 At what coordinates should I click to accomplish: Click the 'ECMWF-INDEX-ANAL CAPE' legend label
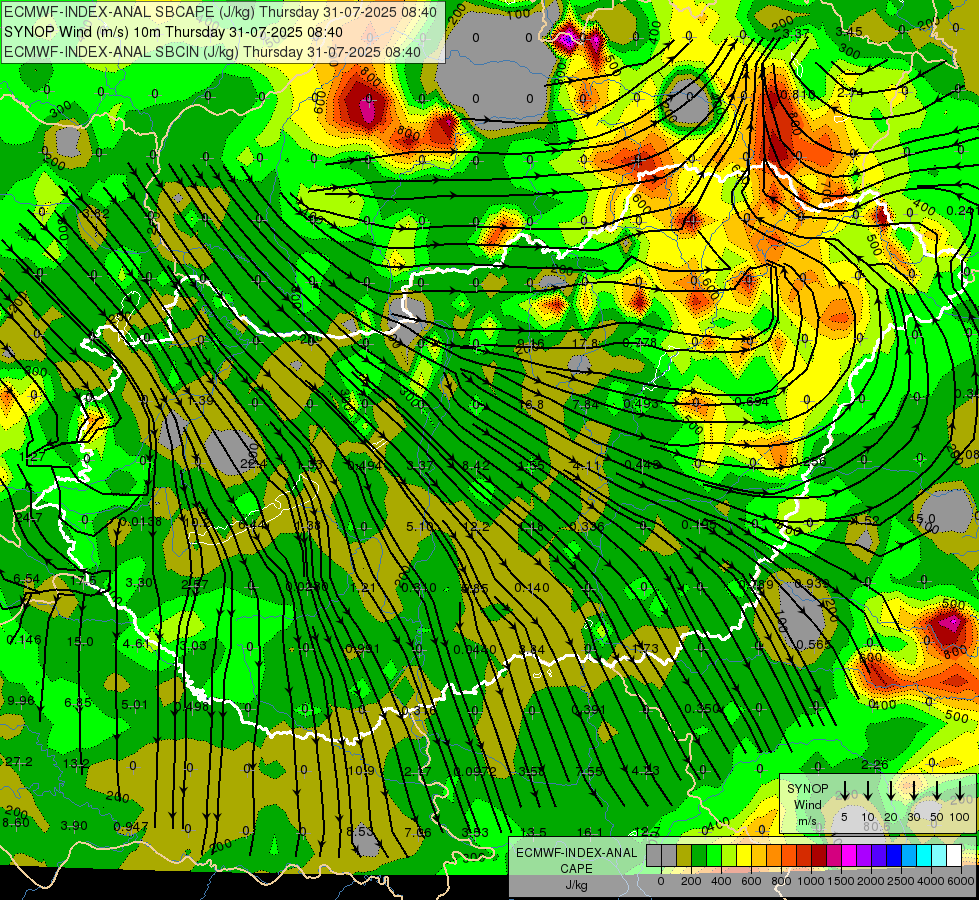click(x=576, y=860)
